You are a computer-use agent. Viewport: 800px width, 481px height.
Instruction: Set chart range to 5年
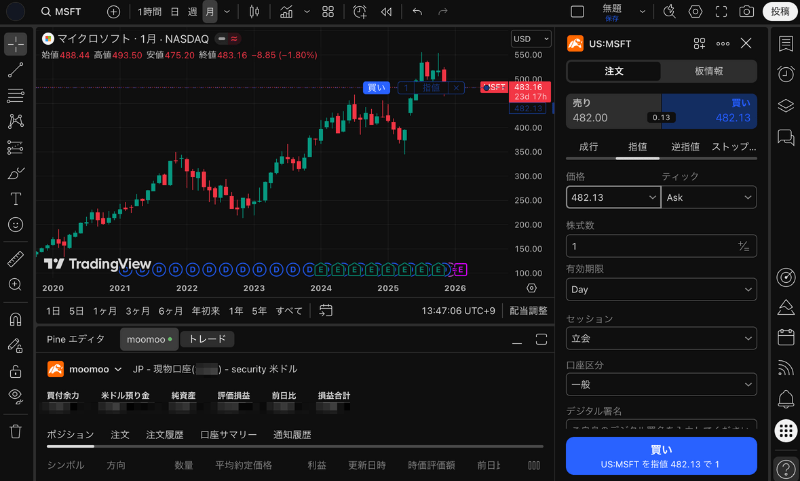point(259,311)
